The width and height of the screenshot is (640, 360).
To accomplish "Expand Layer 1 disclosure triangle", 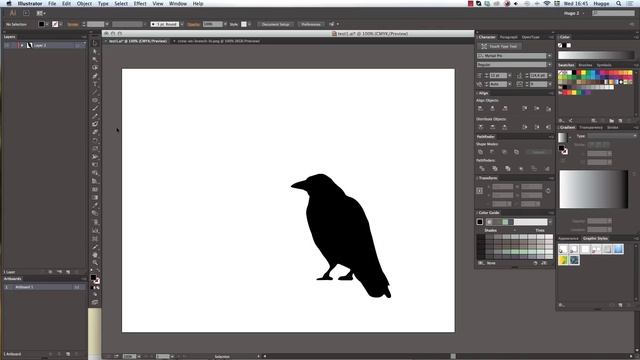I will pos(22,45).
